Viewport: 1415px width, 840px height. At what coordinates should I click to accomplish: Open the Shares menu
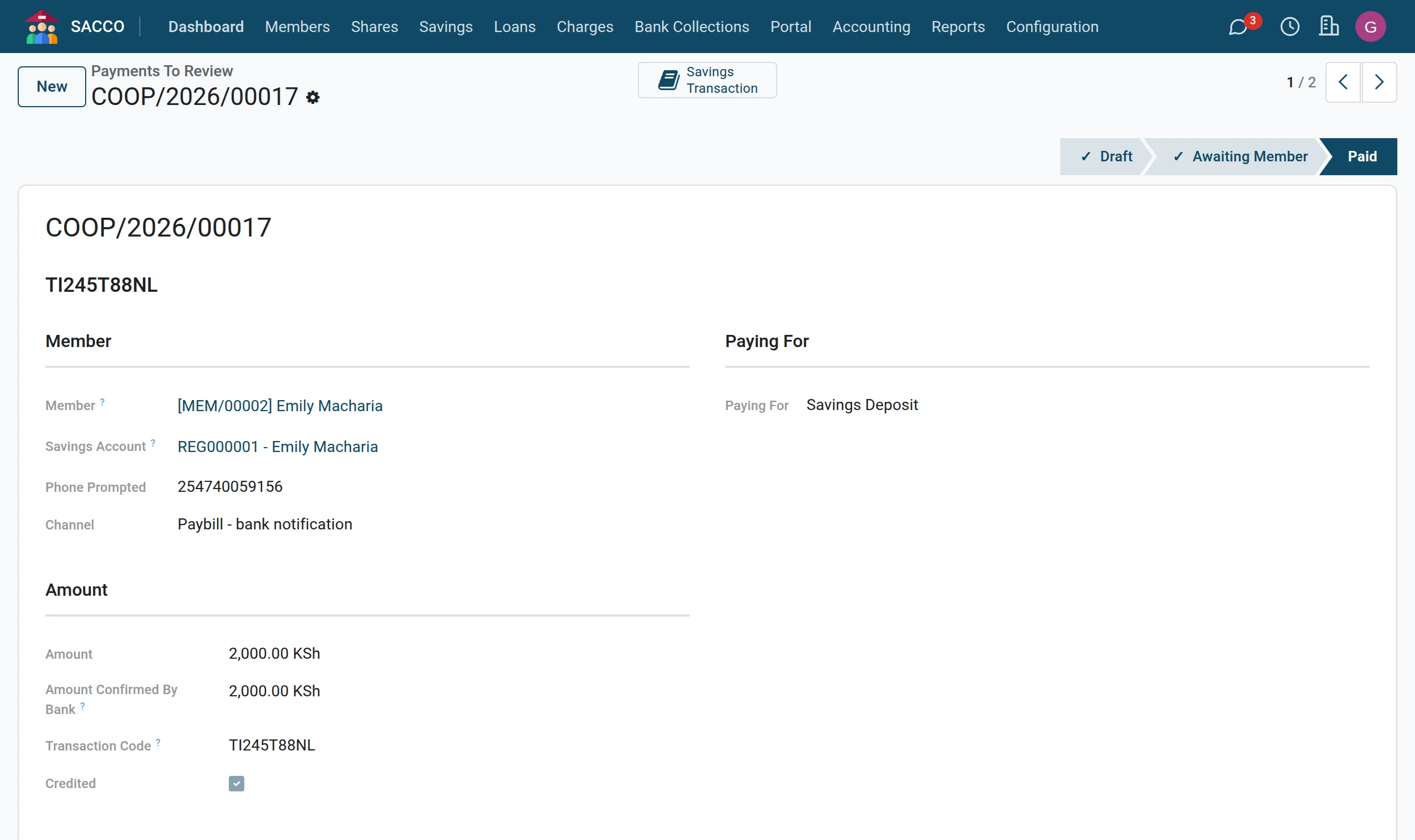pos(375,27)
